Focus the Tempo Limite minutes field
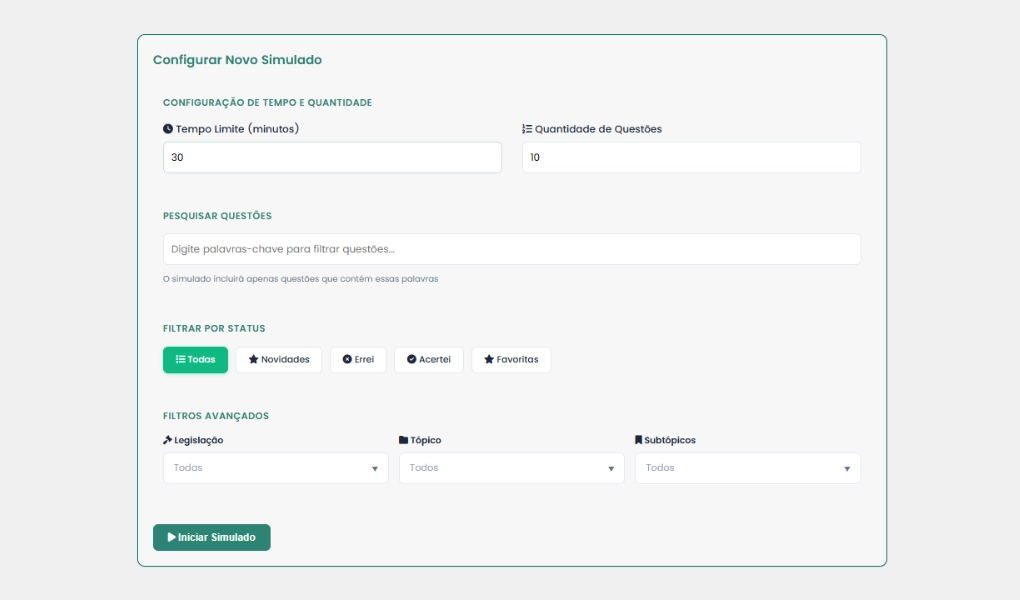 pyautogui.click(x=332, y=158)
